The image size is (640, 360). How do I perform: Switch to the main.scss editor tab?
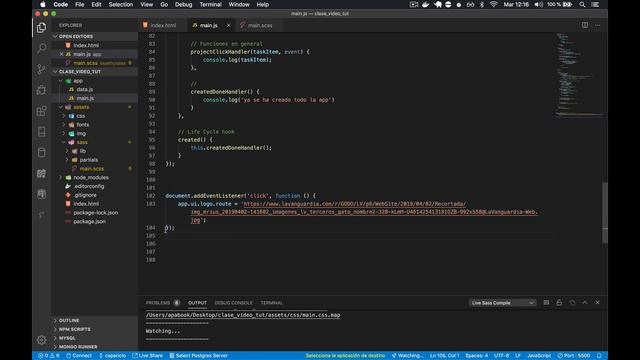pos(260,25)
